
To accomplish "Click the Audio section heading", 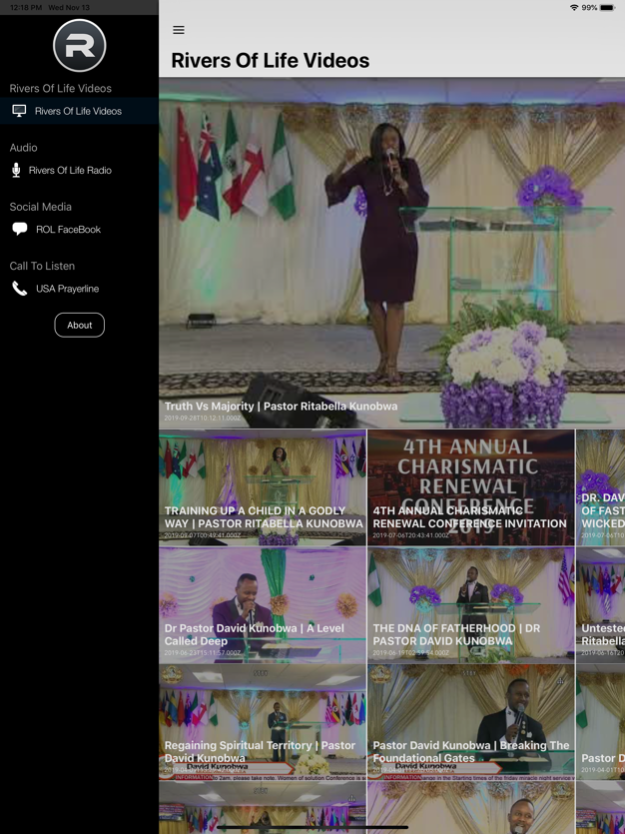I will tap(23, 147).
